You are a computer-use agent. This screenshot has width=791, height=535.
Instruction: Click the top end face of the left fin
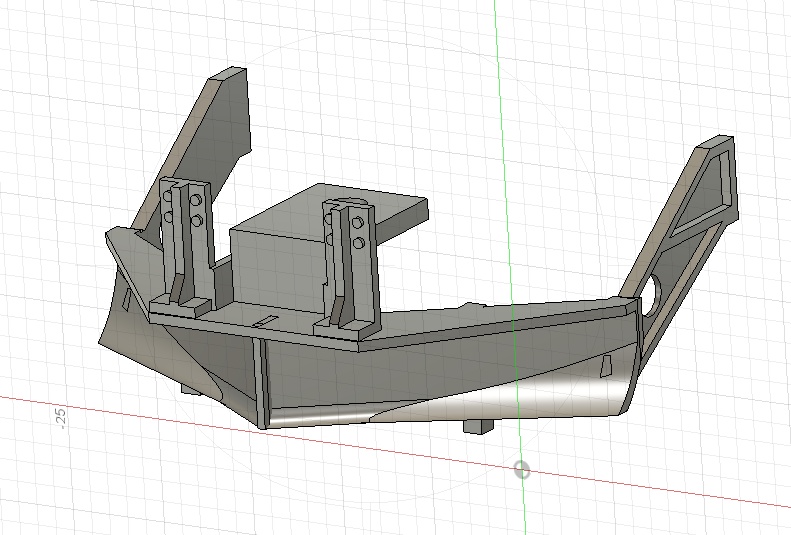click(227, 74)
